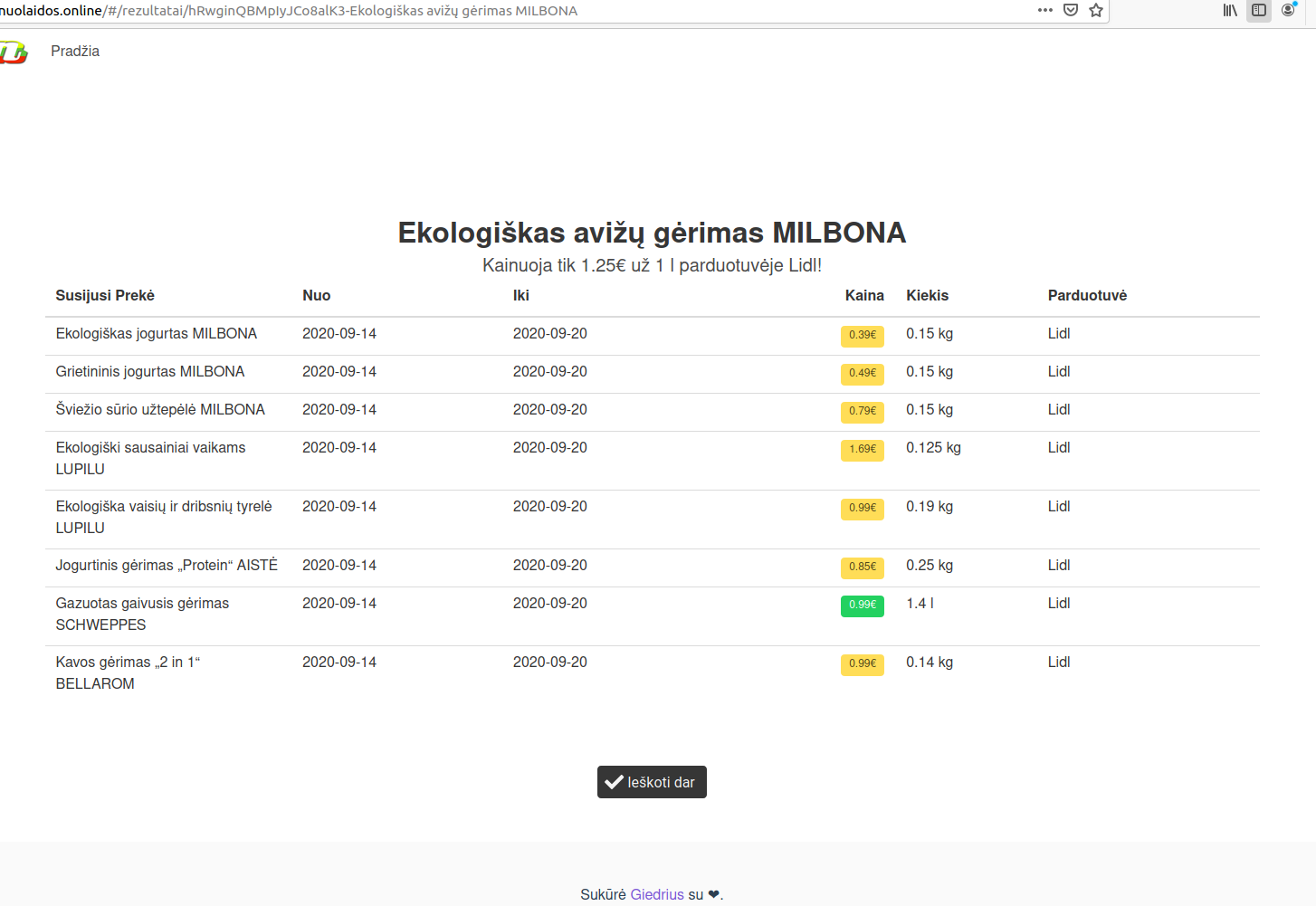Select Grietininis jogurtas MILBONA product name

tap(150, 372)
